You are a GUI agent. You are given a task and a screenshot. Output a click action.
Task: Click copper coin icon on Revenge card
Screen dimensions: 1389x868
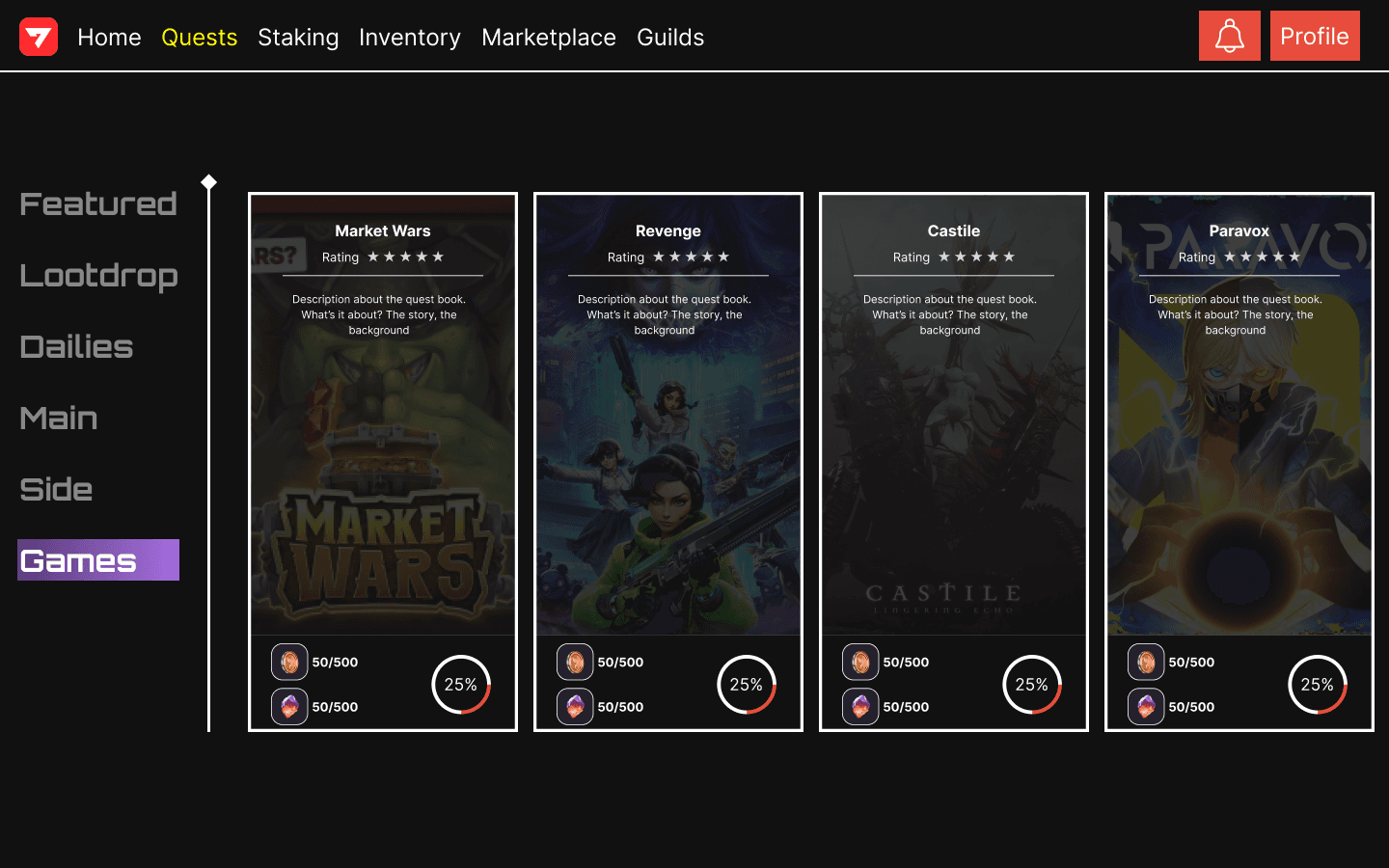click(575, 663)
